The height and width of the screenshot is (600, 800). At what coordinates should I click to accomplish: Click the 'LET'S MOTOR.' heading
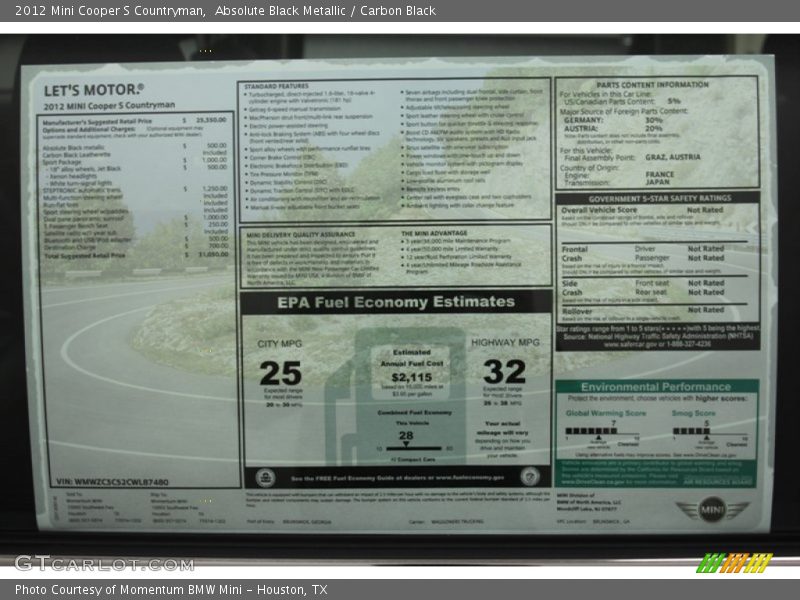tap(93, 90)
